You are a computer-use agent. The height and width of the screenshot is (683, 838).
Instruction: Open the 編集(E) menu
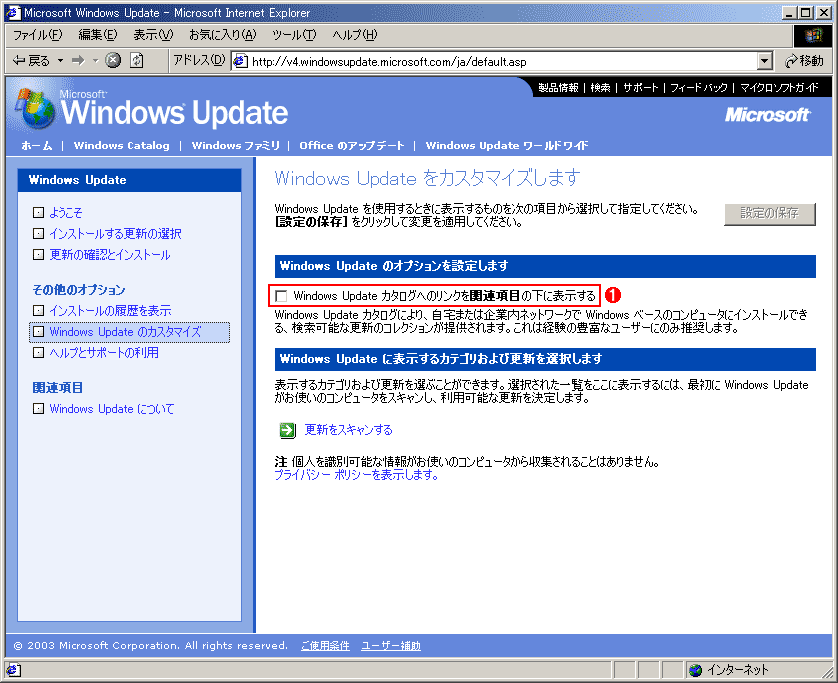(x=98, y=35)
